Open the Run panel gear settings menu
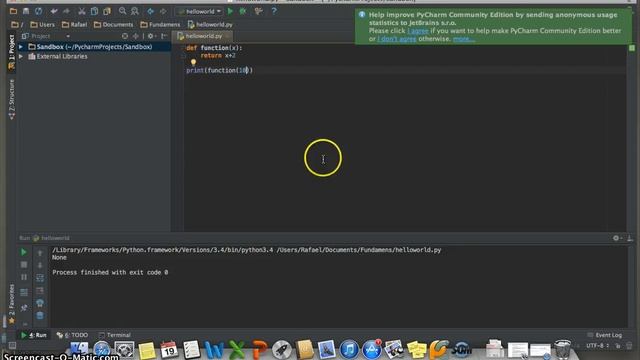This screenshot has height=360, width=640. (x=617, y=238)
